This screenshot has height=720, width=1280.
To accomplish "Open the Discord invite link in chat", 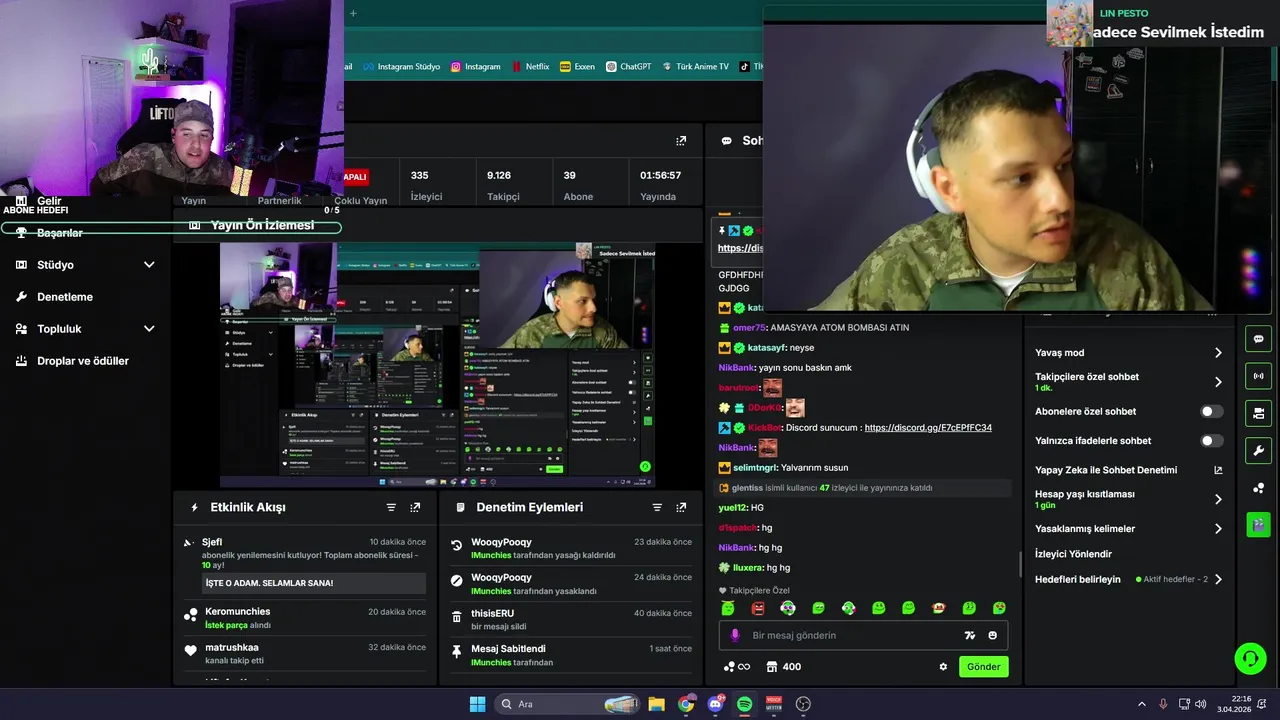I will pyautogui.click(x=928, y=428).
